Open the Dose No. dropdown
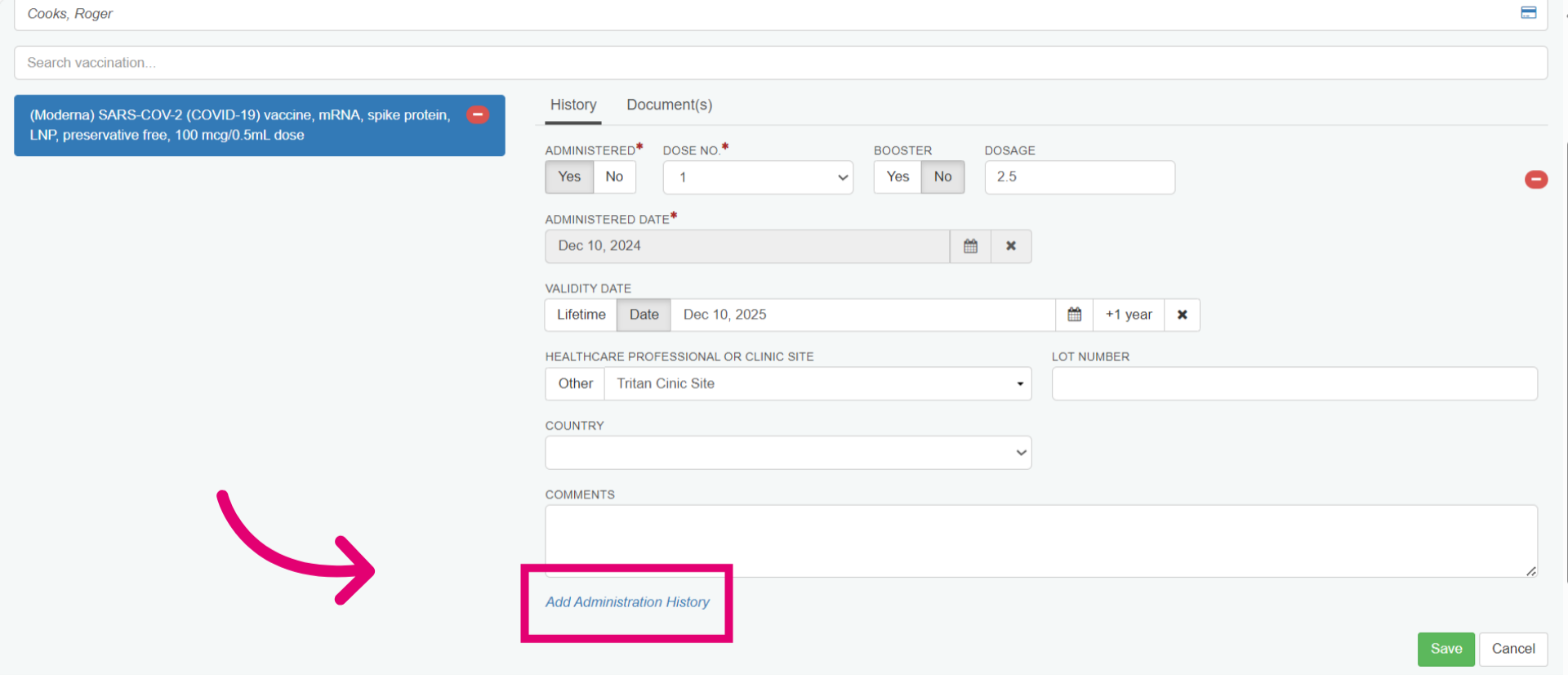The height and width of the screenshot is (675, 1568). point(758,177)
